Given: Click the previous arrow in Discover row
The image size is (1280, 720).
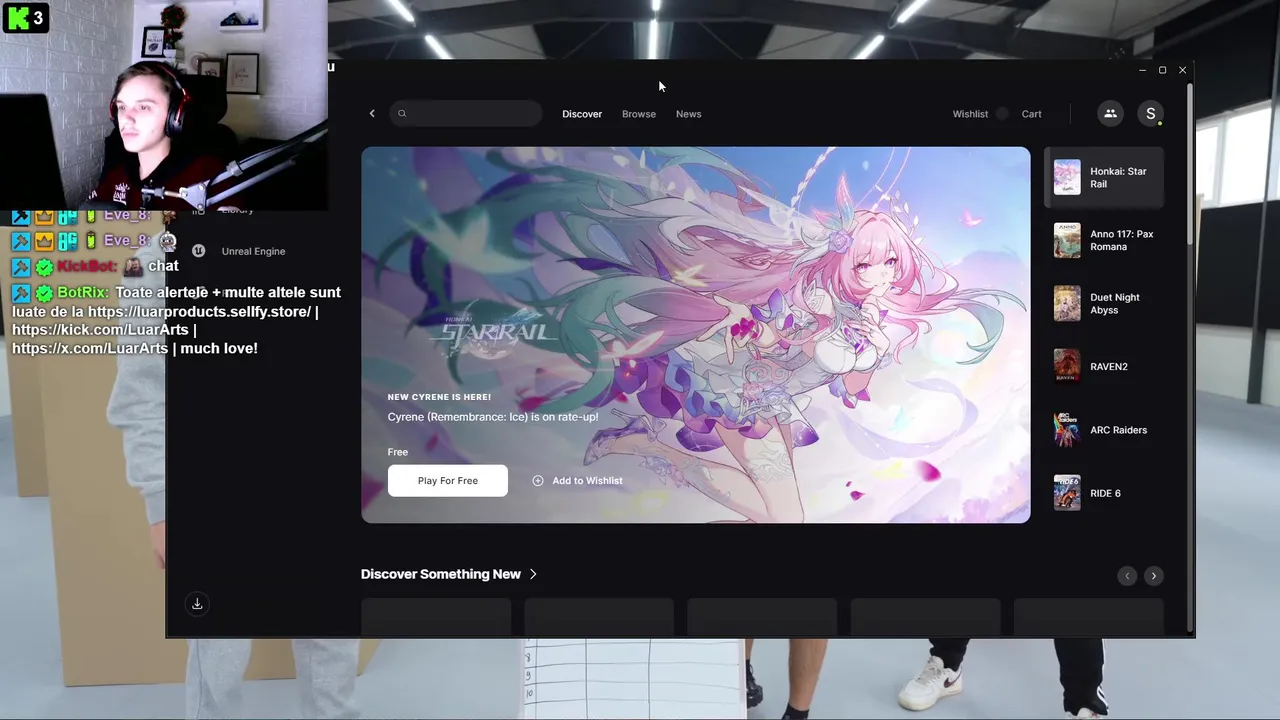Looking at the screenshot, I should click(x=1127, y=576).
